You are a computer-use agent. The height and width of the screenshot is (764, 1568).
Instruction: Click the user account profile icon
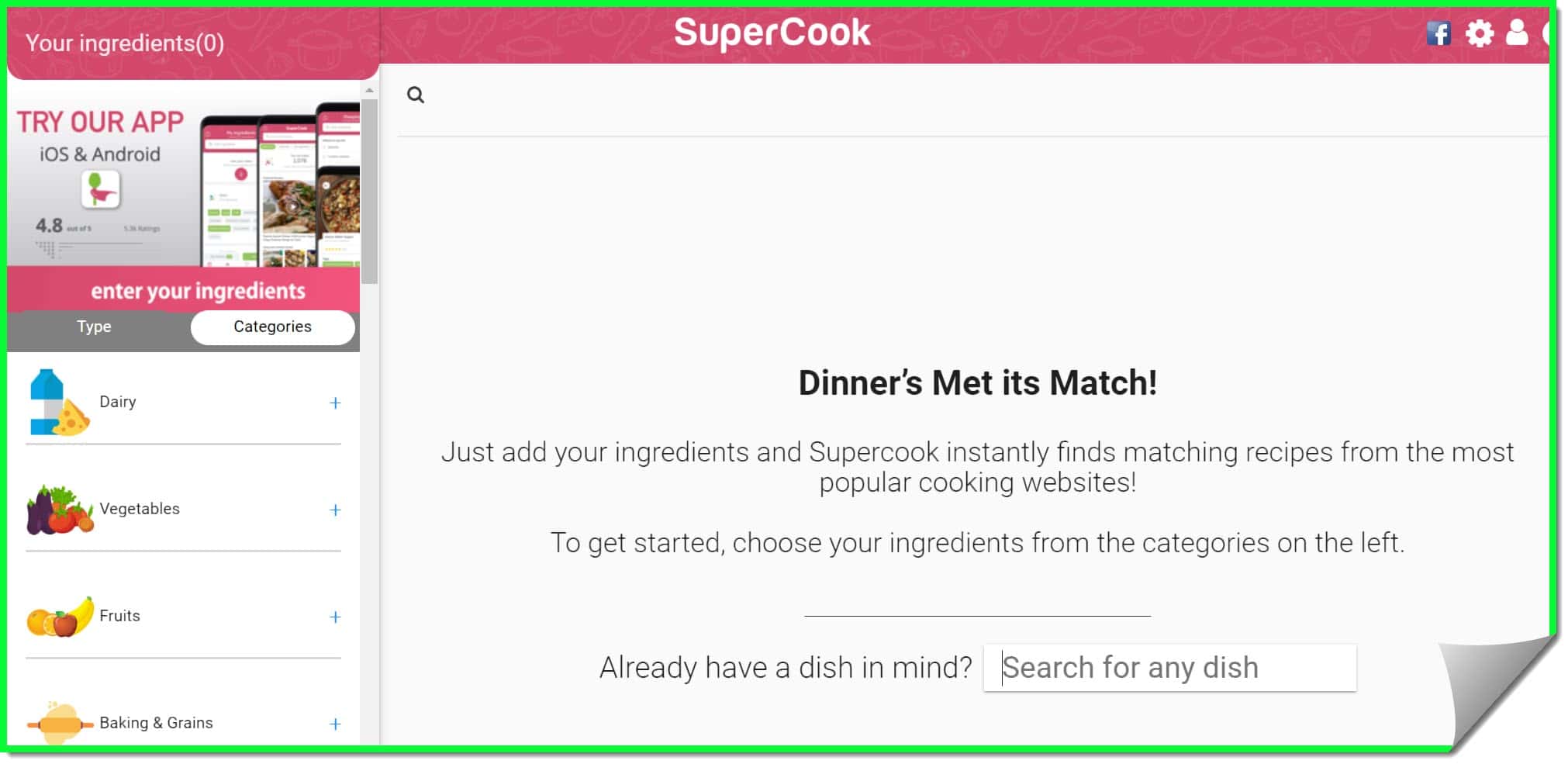1517,32
